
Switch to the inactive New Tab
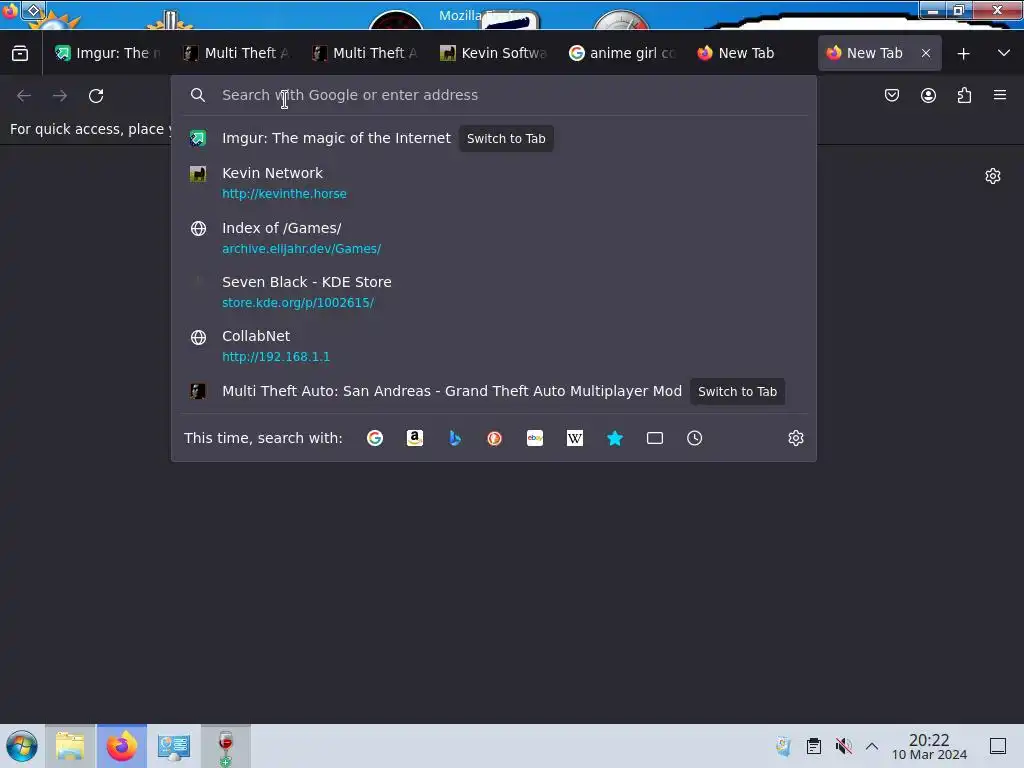point(750,54)
